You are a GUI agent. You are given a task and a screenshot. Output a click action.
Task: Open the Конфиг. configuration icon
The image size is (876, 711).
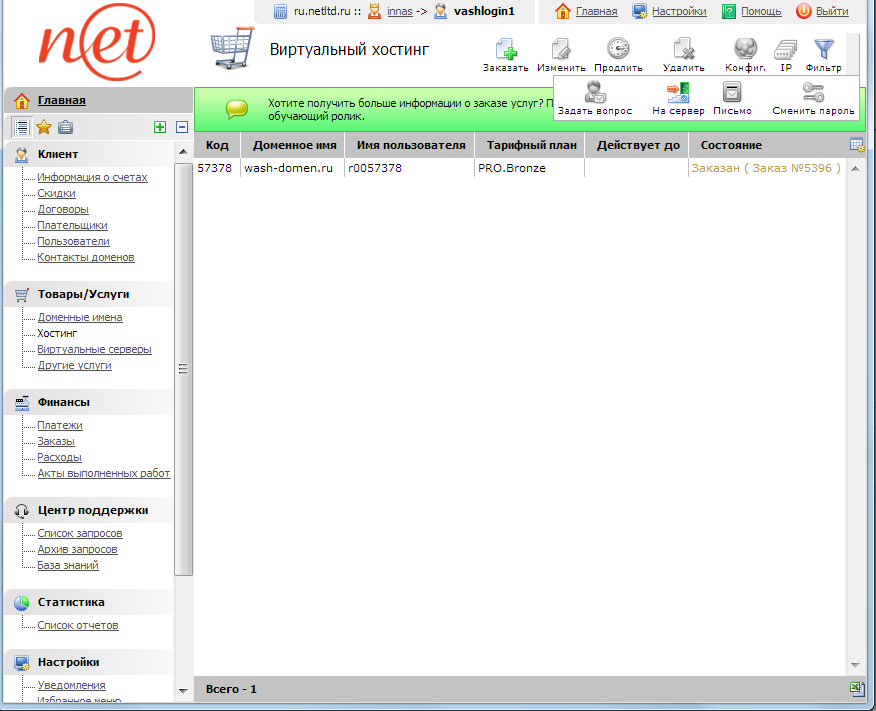click(x=744, y=48)
